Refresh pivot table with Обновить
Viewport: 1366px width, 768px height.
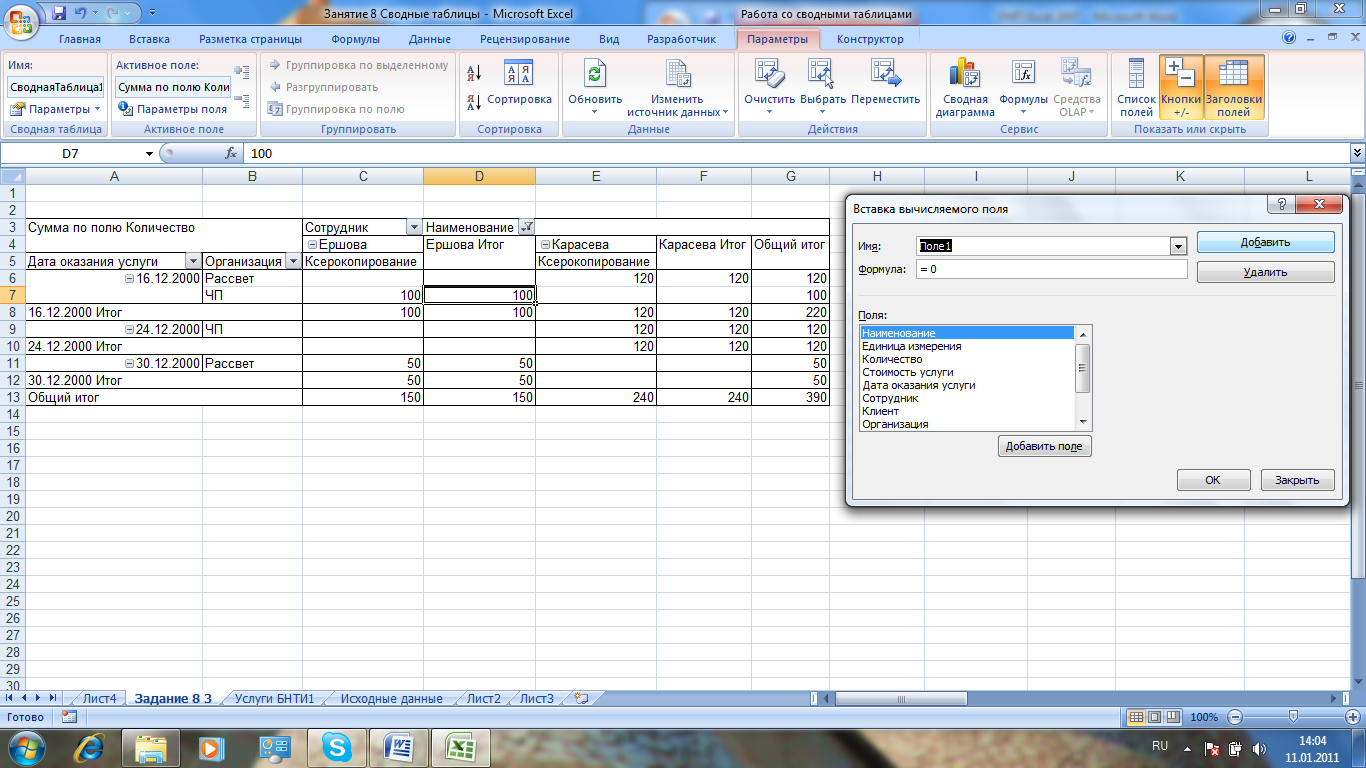[x=595, y=87]
